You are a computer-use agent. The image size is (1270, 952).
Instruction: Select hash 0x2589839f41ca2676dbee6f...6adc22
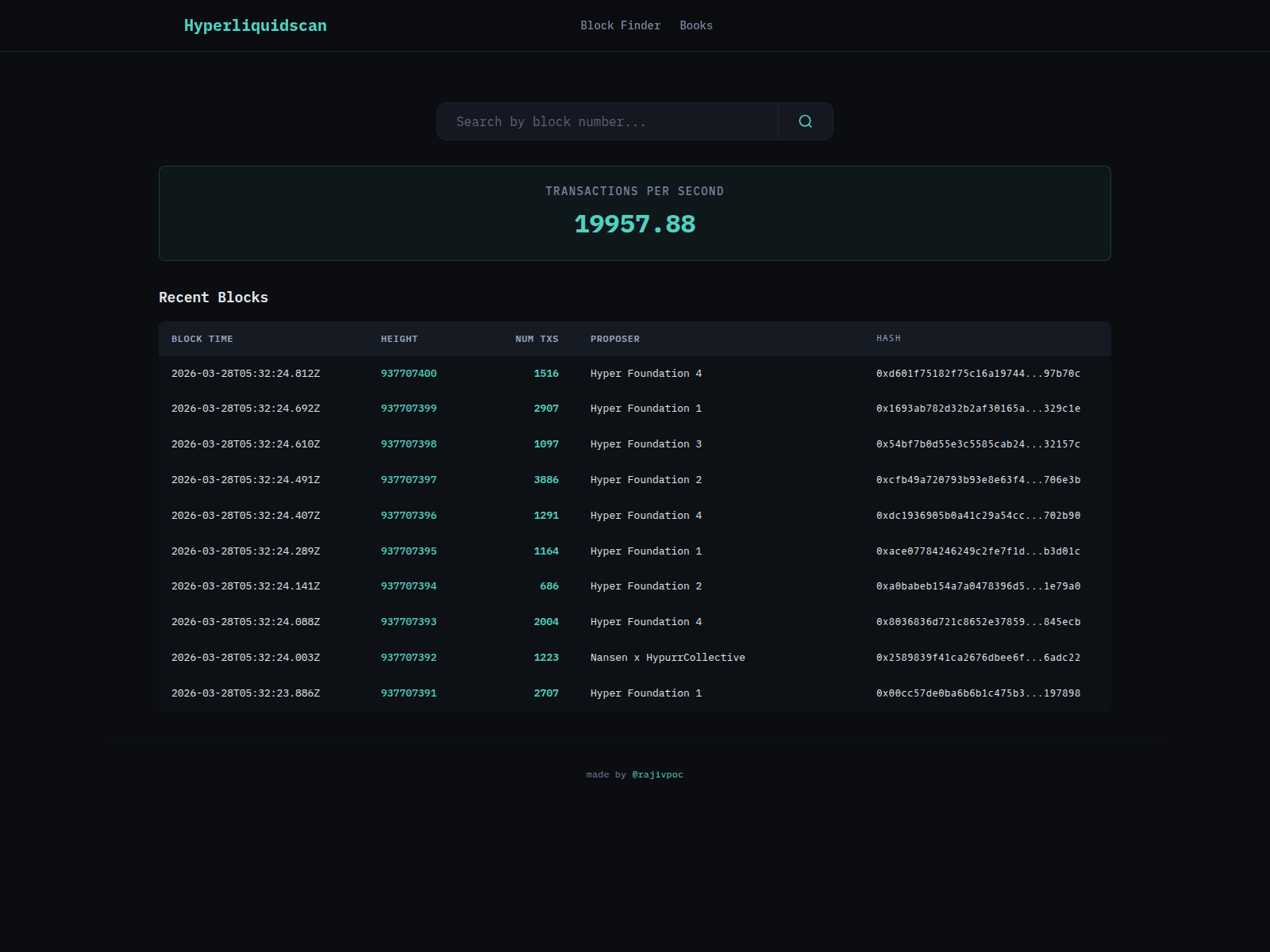(978, 658)
